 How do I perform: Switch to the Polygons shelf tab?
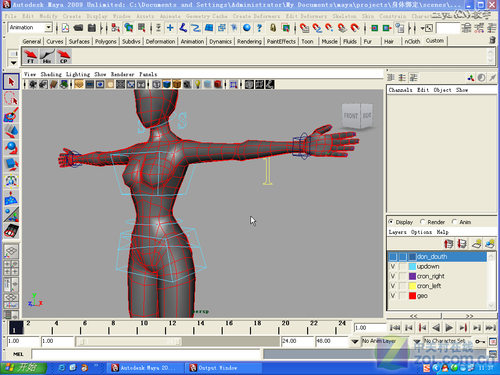[106, 41]
